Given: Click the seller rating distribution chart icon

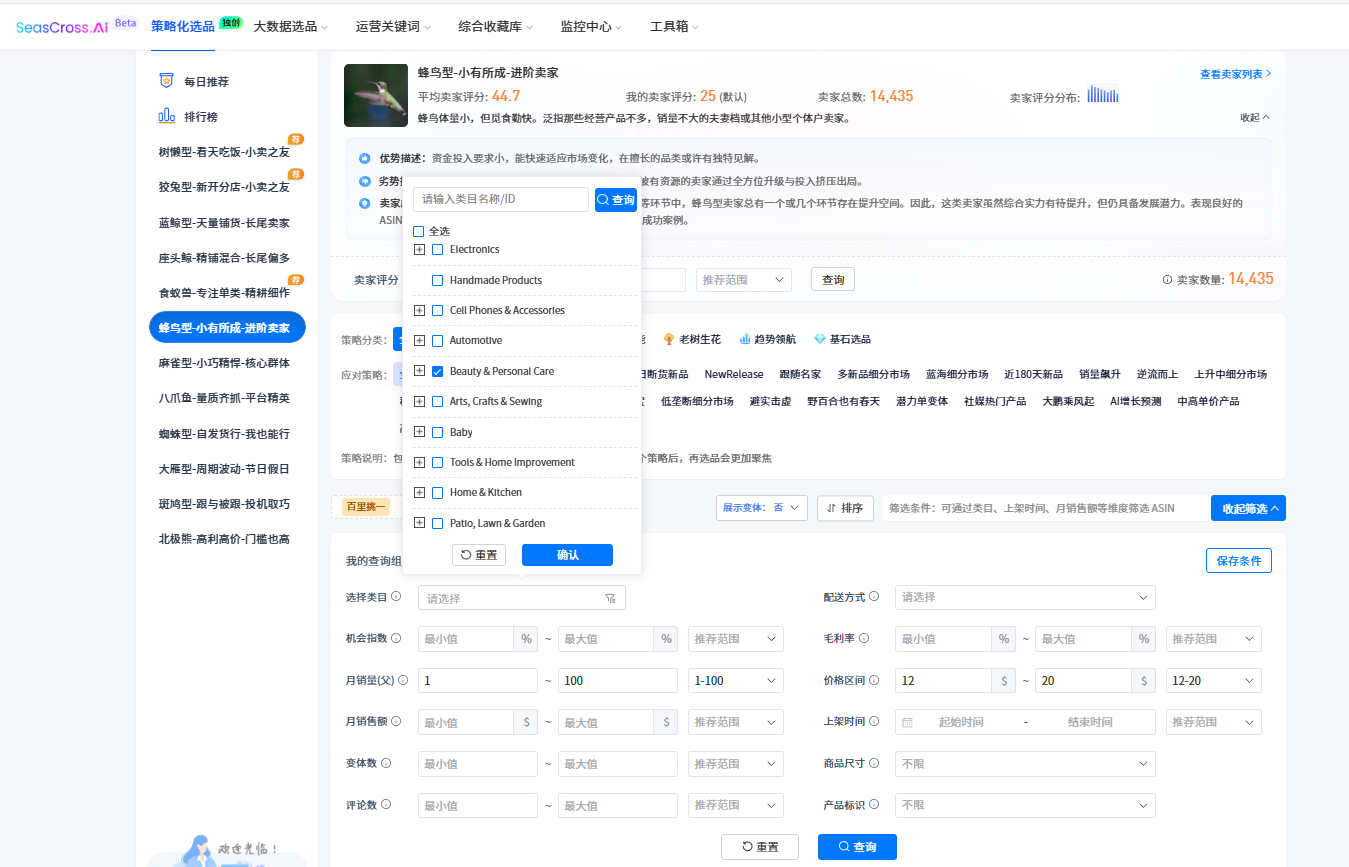Looking at the screenshot, I should pyautogui.click(x=1103, y=95).
